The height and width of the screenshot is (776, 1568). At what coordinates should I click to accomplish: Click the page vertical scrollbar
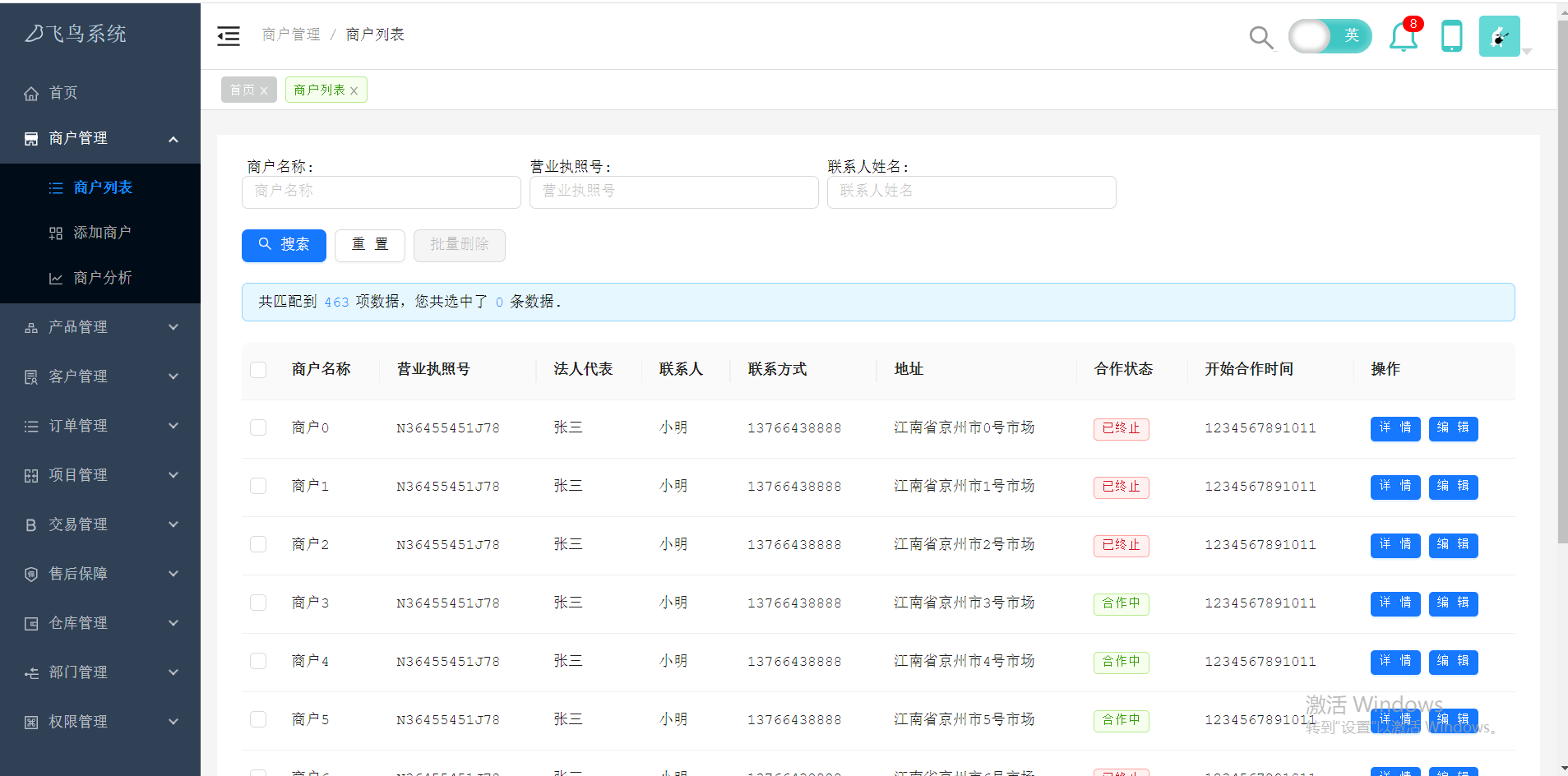point(1562,281)
